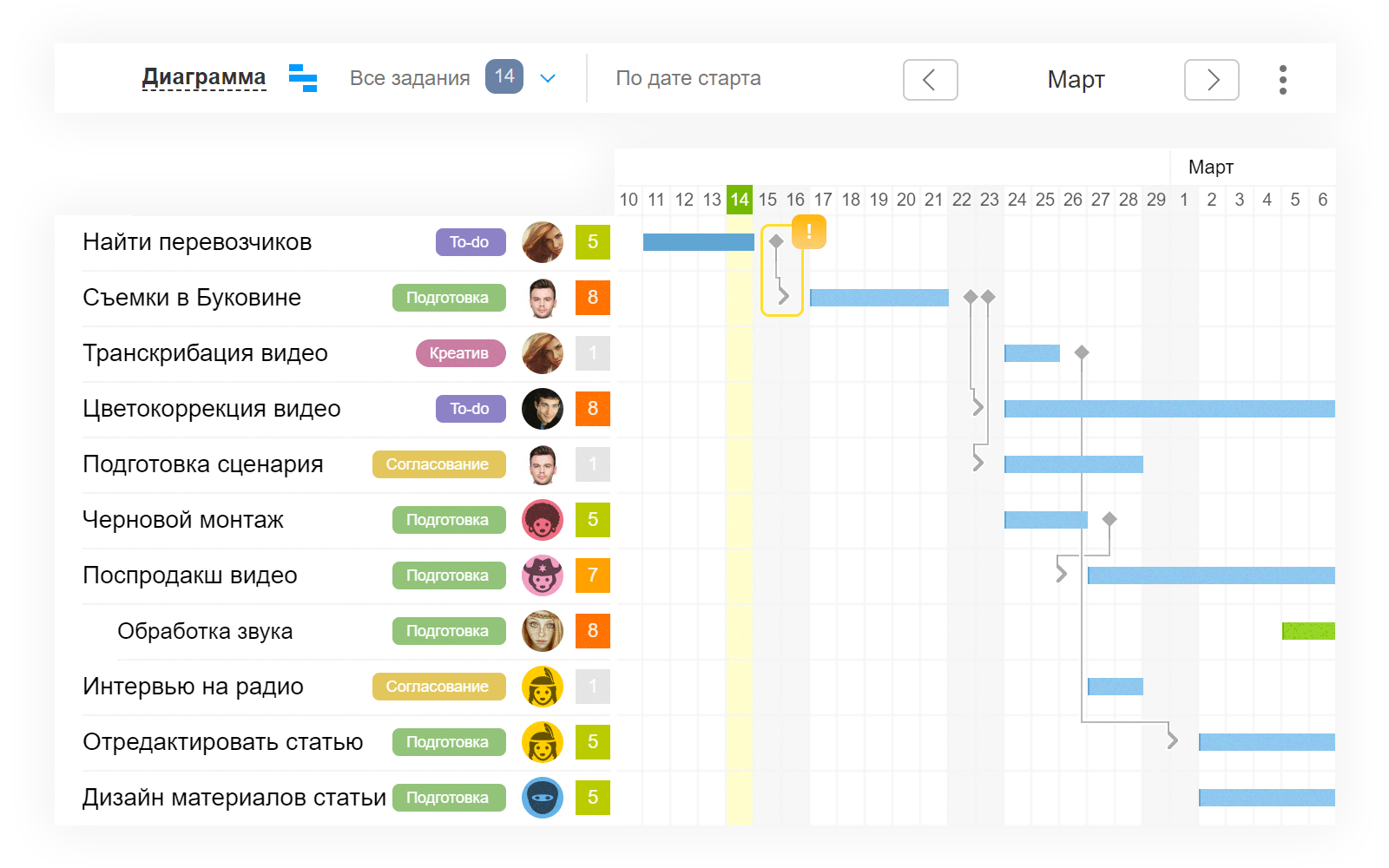Click assignee avatar for Обработка звука
Screen dimensions: 1389x868
543,631
